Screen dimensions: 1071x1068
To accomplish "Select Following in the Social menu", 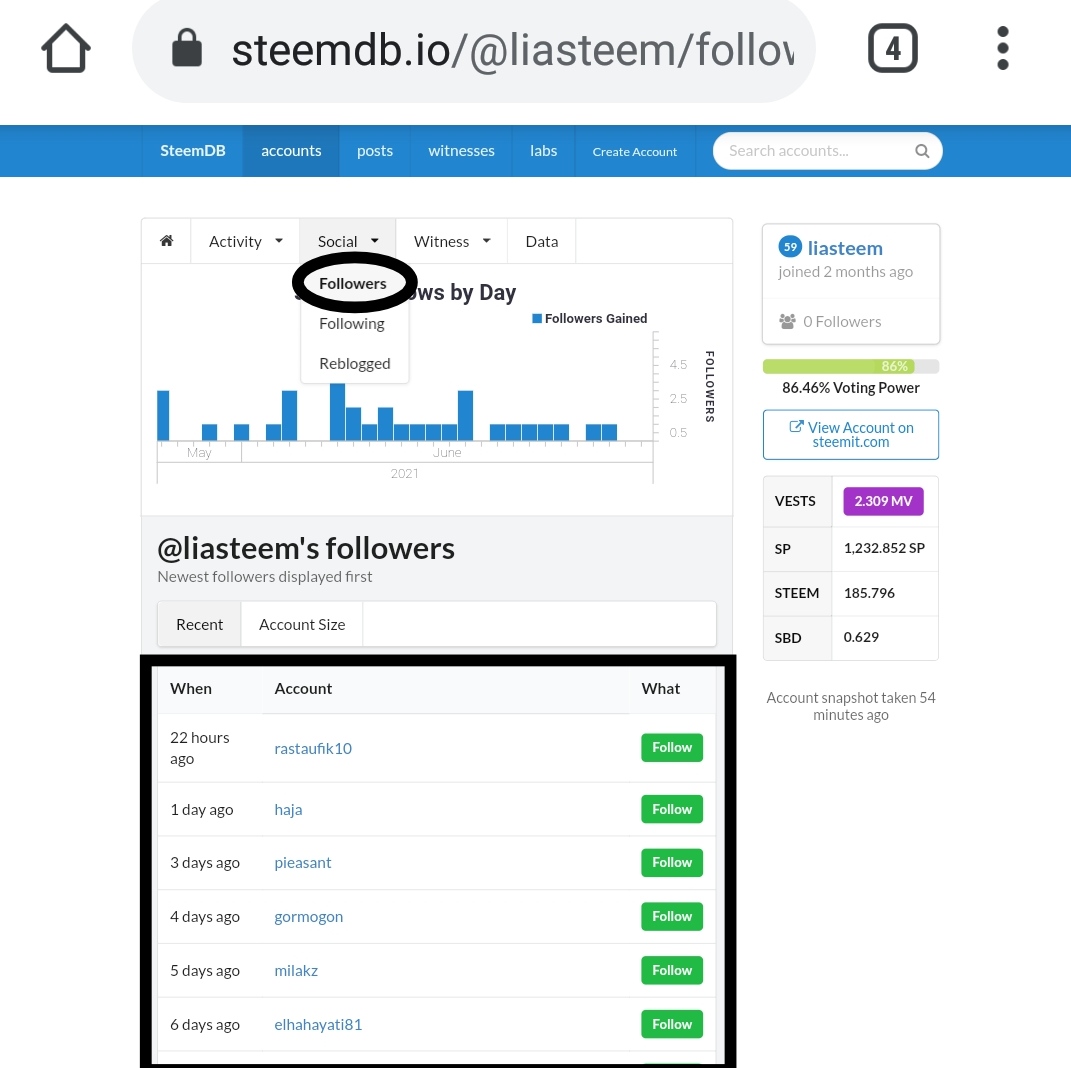I will (x=352, y=324).
